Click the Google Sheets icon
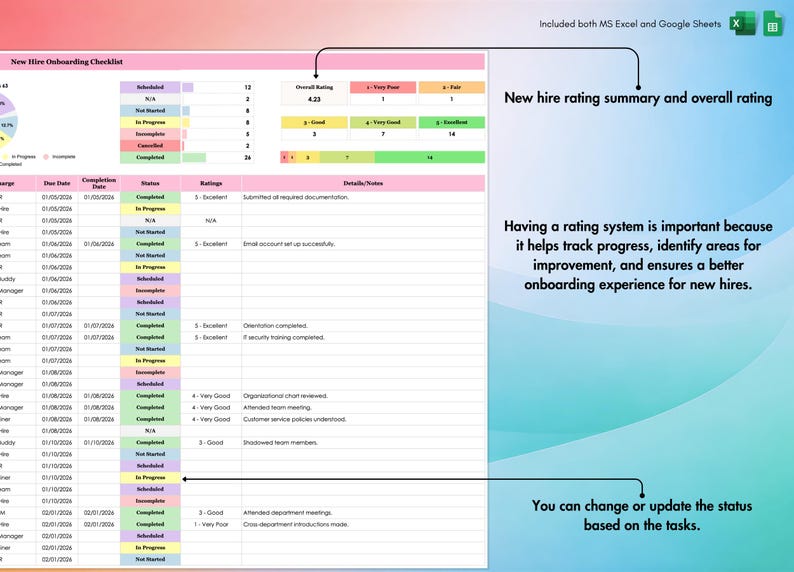The width and height of the screenshot is (794, 572). 773,24
